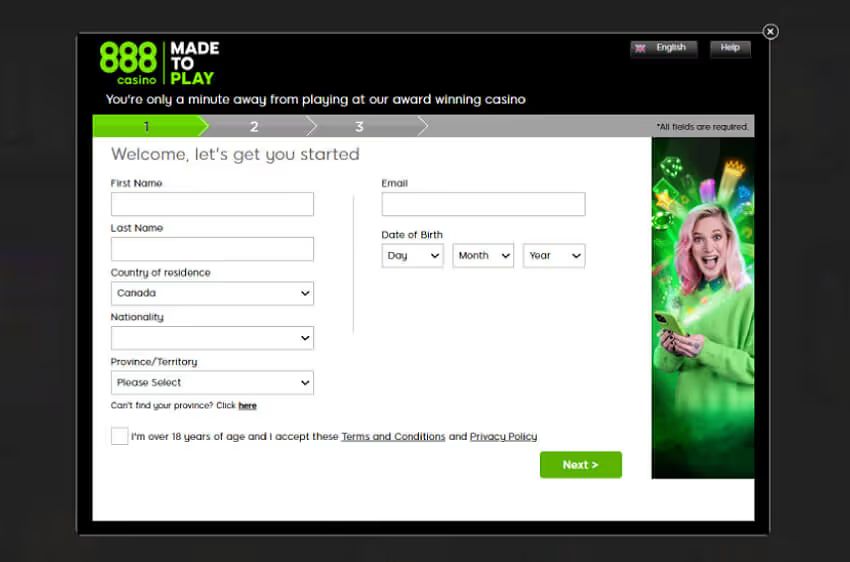Click the MADE TO PLAY slogan

(x=195, y=63)
